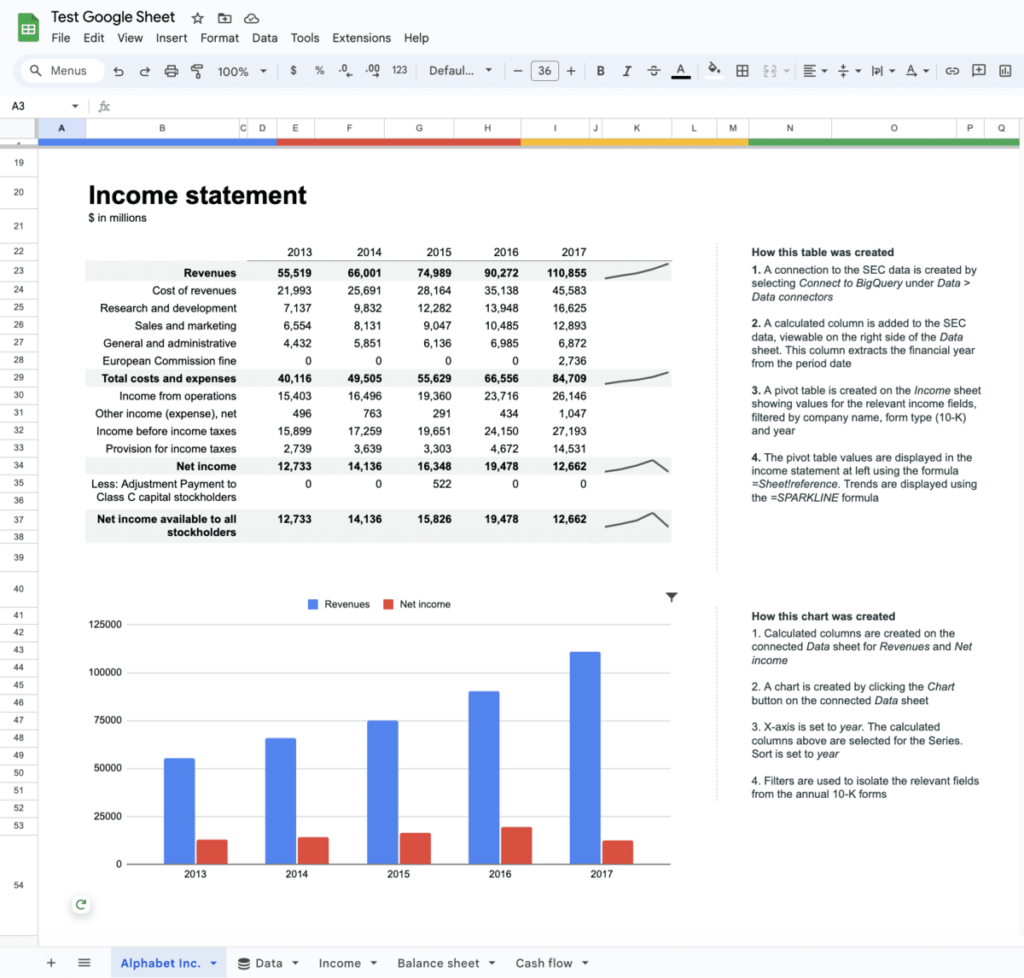The image size is (1024, 978).
Task: Insert a link using the link icon
Action: (952, 71)
